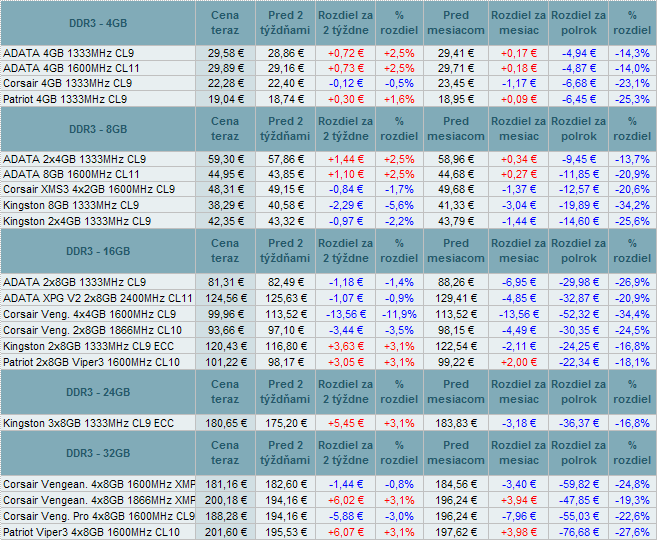Viewport: 657px width, 540px height.
Task: Select the 'DDR3 - 32GB' section header
Action: (98, 453)
